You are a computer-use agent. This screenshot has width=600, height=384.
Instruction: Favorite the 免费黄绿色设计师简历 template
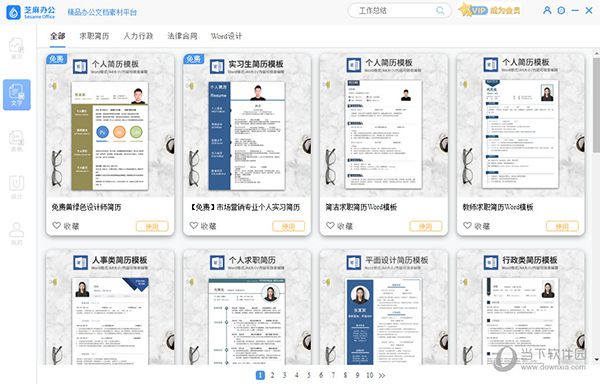point(65,226)
